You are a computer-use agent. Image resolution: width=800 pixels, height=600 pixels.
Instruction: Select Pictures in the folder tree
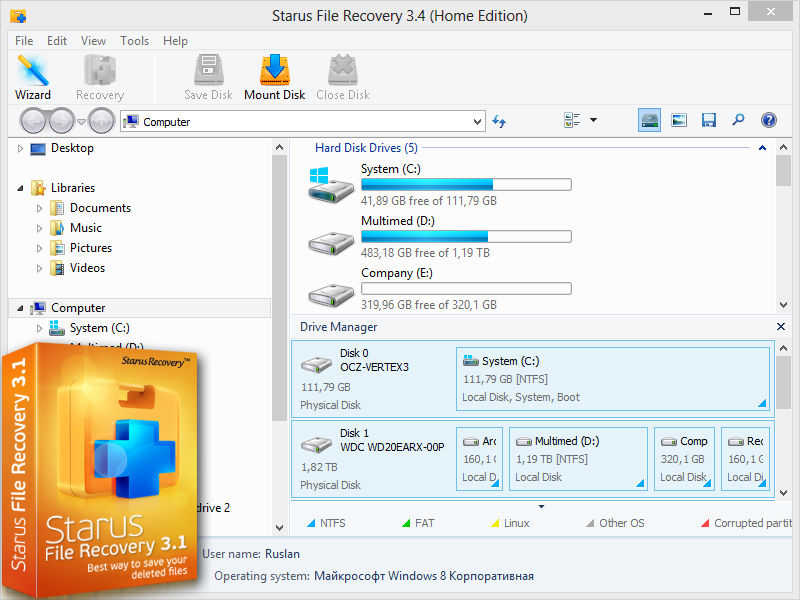[x=91, y=247]
